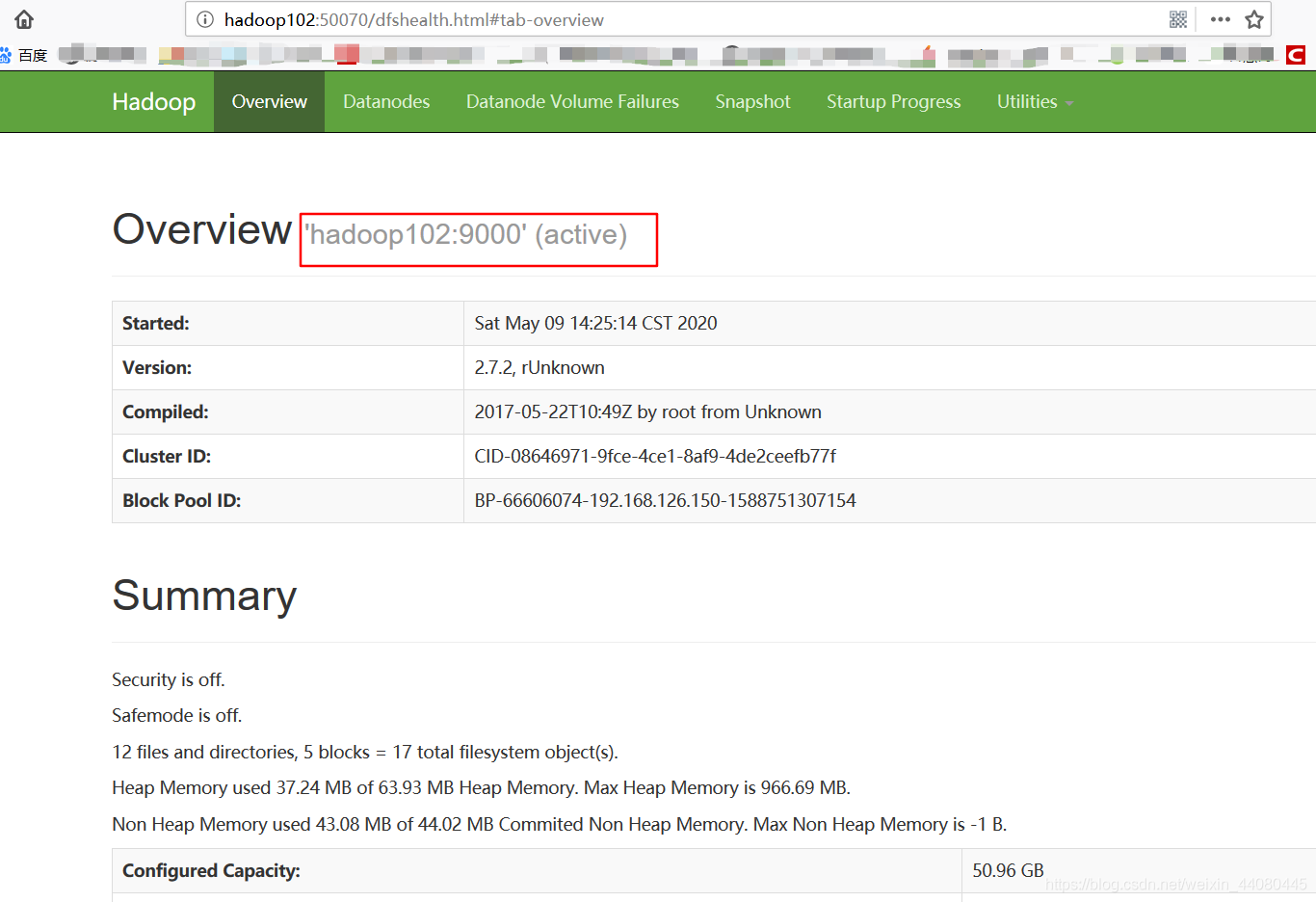View the Startup Progress tab
The width and height of the screenshot is (1316, 902).
893,101
